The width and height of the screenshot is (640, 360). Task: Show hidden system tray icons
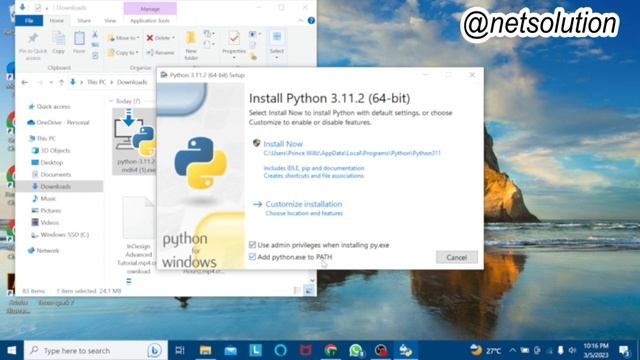[513, 350]
